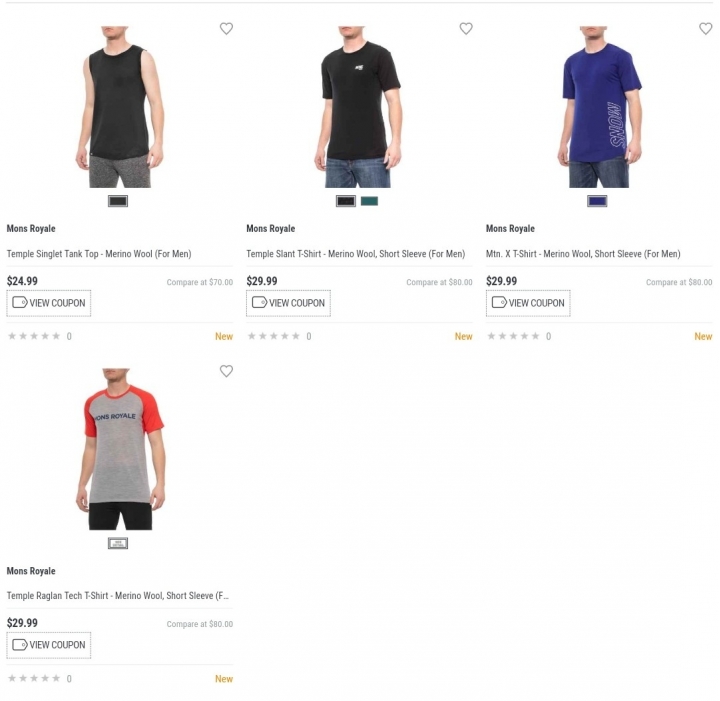This screenshot has width=720, height=701.
Task: Tap the heart on Temple Raglan Tech T-Shirt
Action: [x=226, y=370]
